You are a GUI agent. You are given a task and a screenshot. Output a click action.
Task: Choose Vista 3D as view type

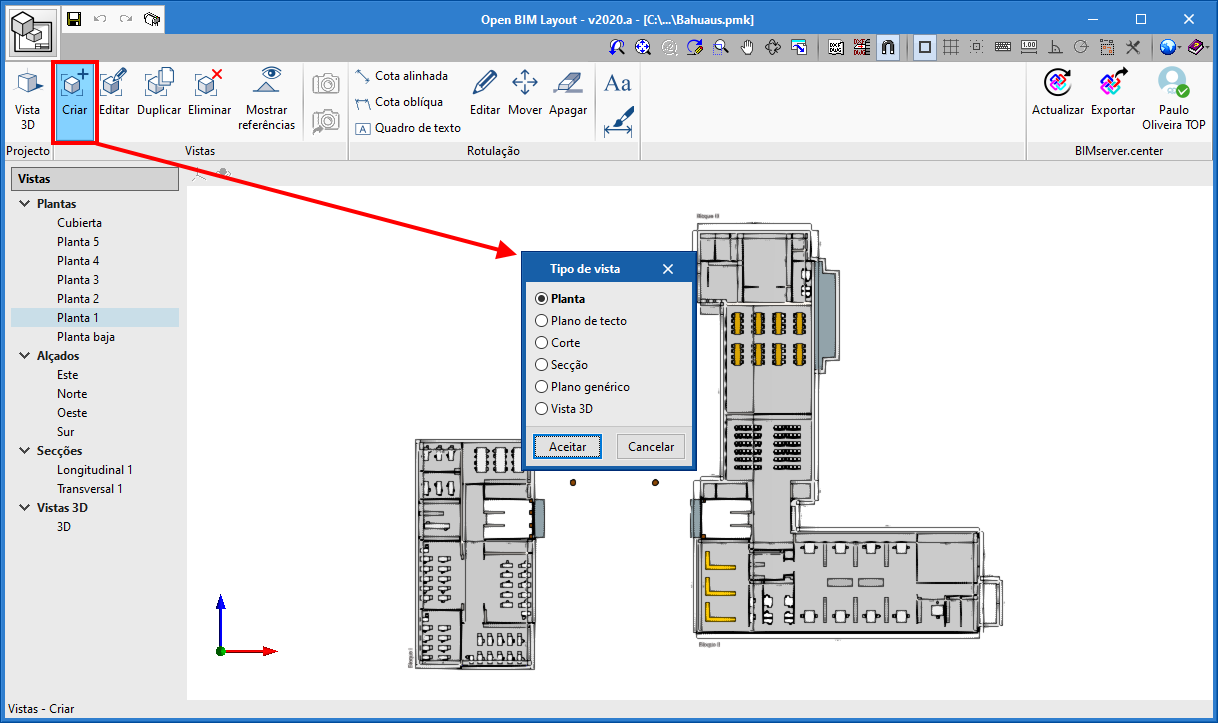[x=541, y=408]
